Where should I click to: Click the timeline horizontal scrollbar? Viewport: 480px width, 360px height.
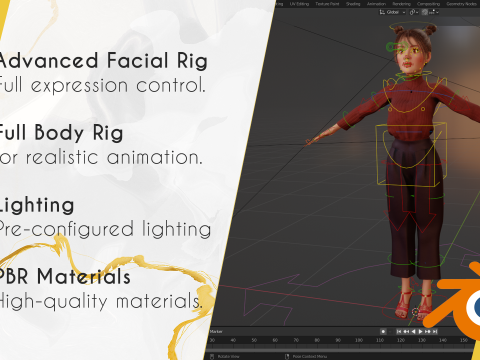pos(338,349)
